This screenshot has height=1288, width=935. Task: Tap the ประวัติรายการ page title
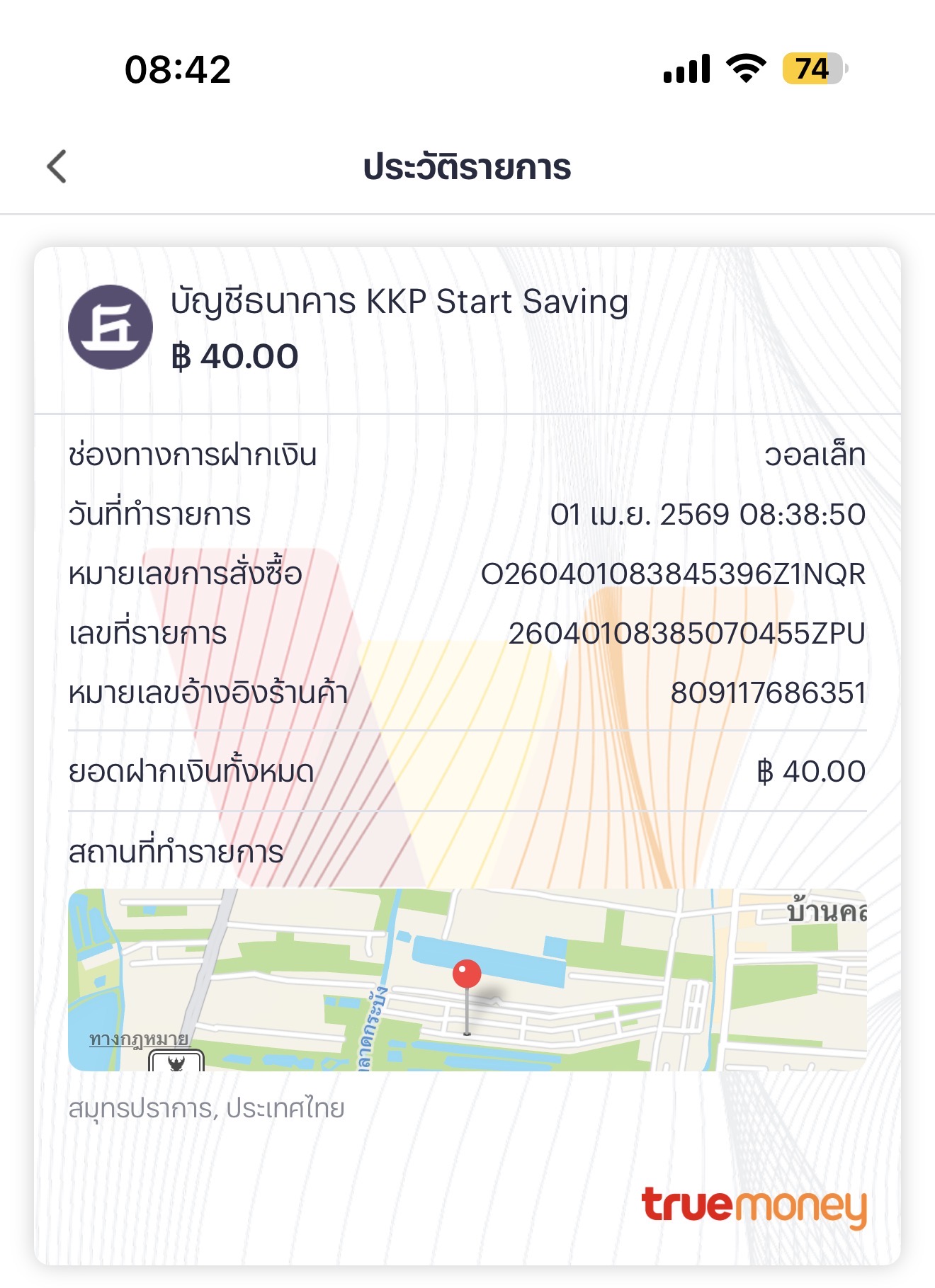pyautogui.click(x=467, y=167)
